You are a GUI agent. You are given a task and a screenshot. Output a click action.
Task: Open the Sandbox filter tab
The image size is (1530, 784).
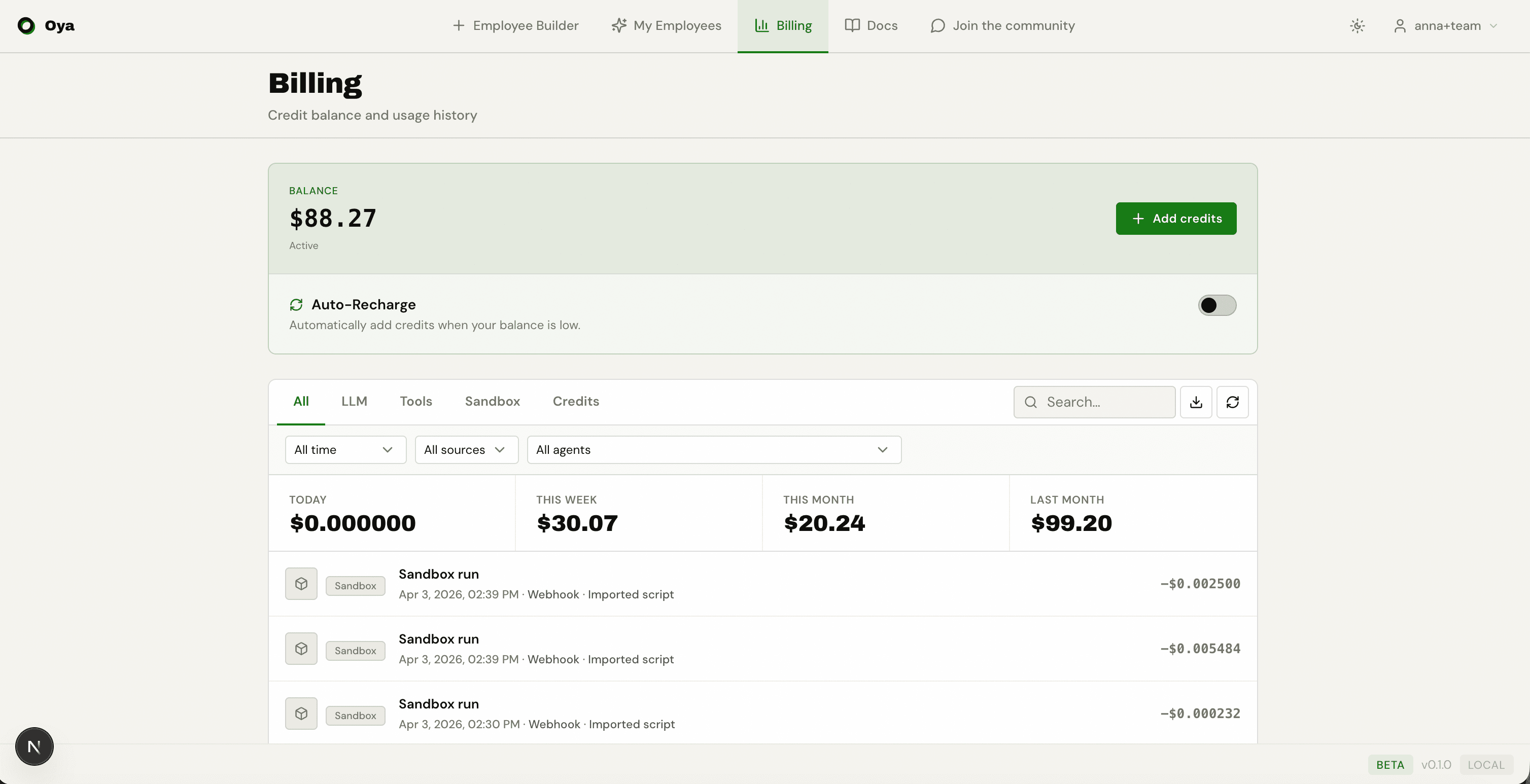point(492,402)
